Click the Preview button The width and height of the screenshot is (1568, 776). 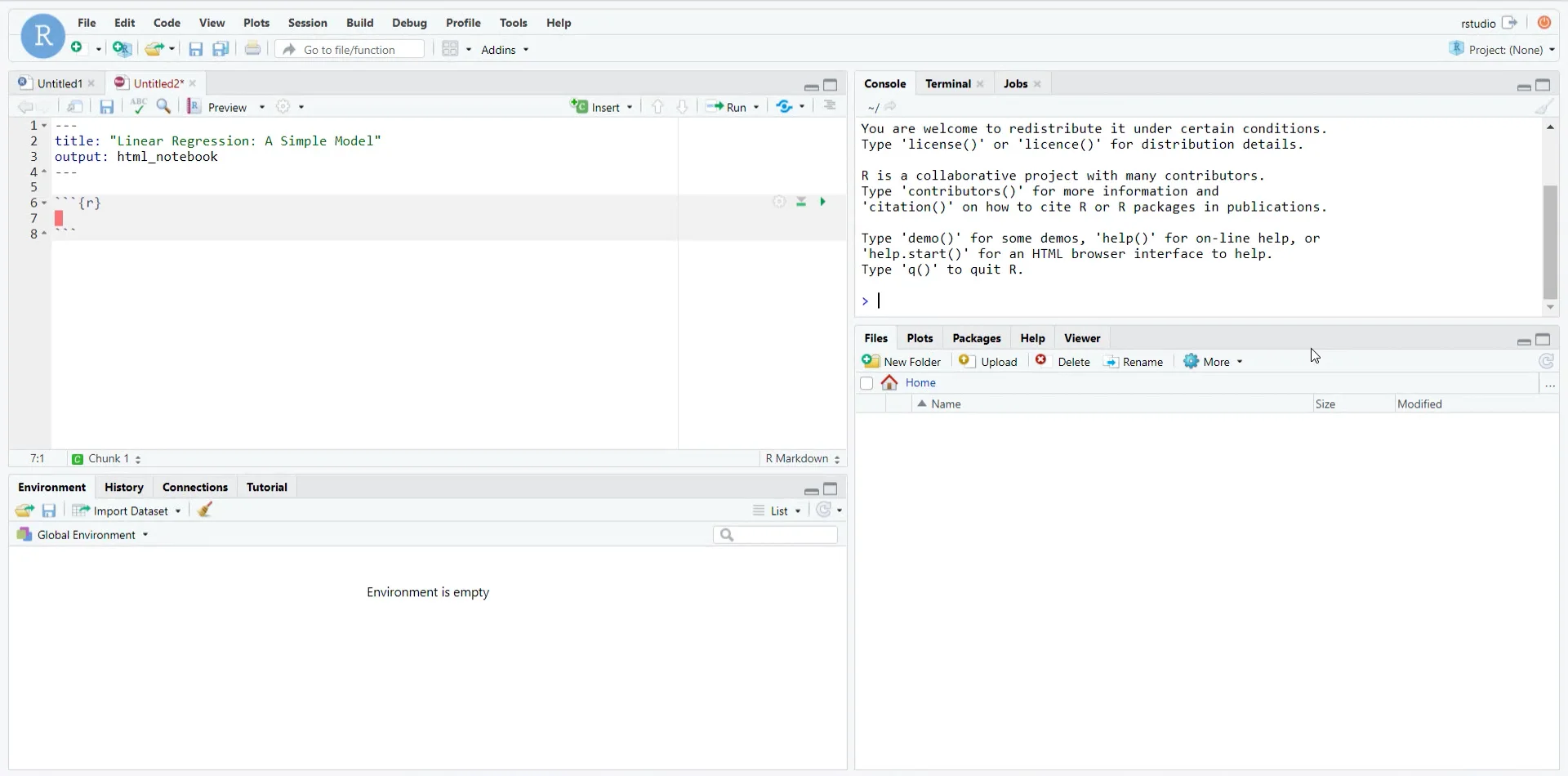pyautogui.click(x=216, y=107)
